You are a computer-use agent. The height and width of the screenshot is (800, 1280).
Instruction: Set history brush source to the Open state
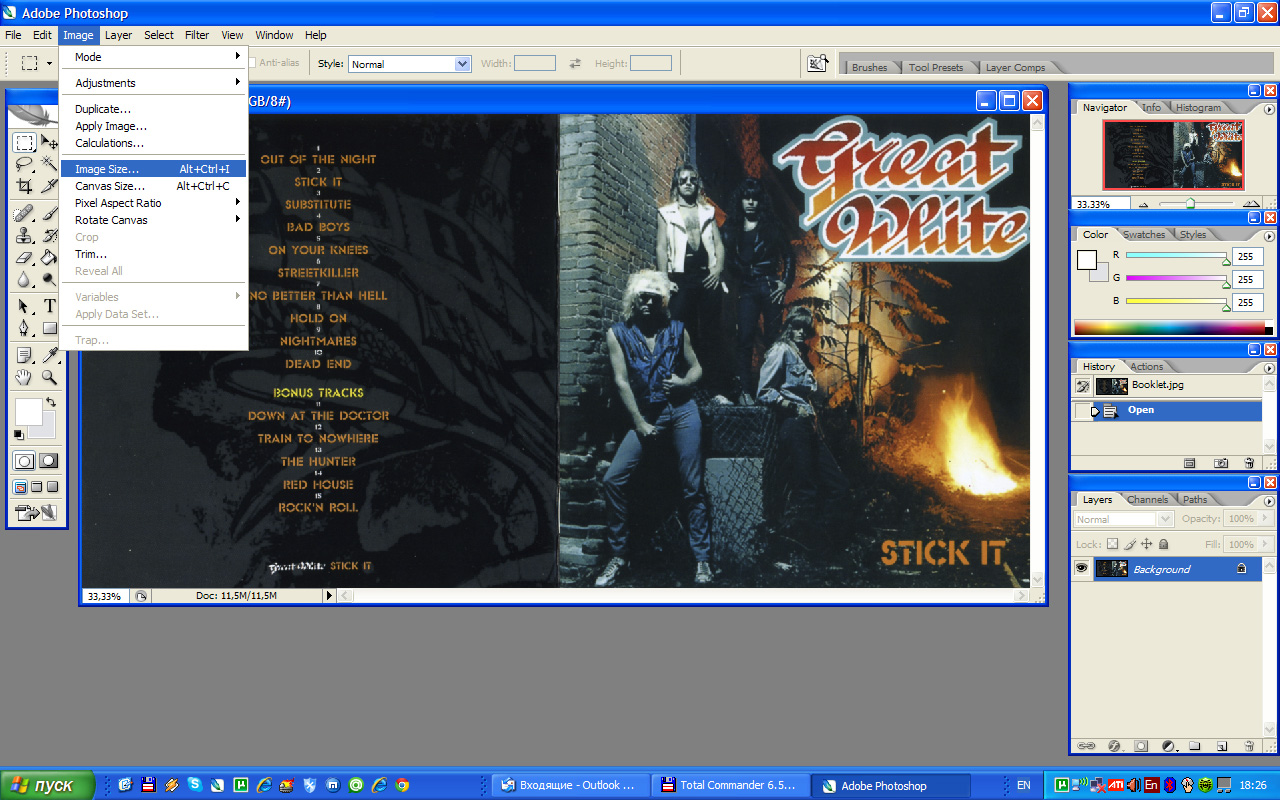click(x=1082, y=410)
